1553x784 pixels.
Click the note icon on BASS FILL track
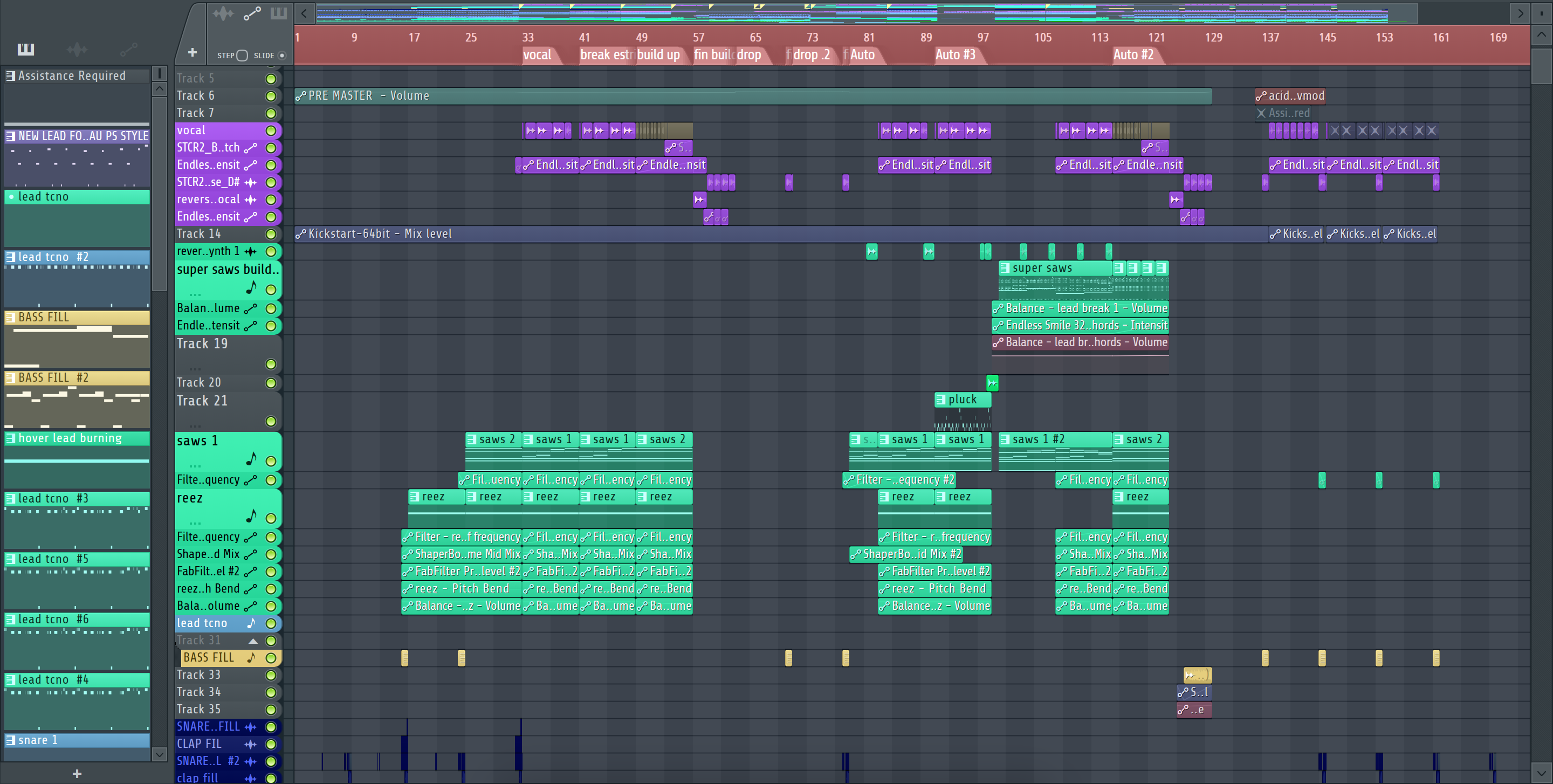[x=251, y=657]
